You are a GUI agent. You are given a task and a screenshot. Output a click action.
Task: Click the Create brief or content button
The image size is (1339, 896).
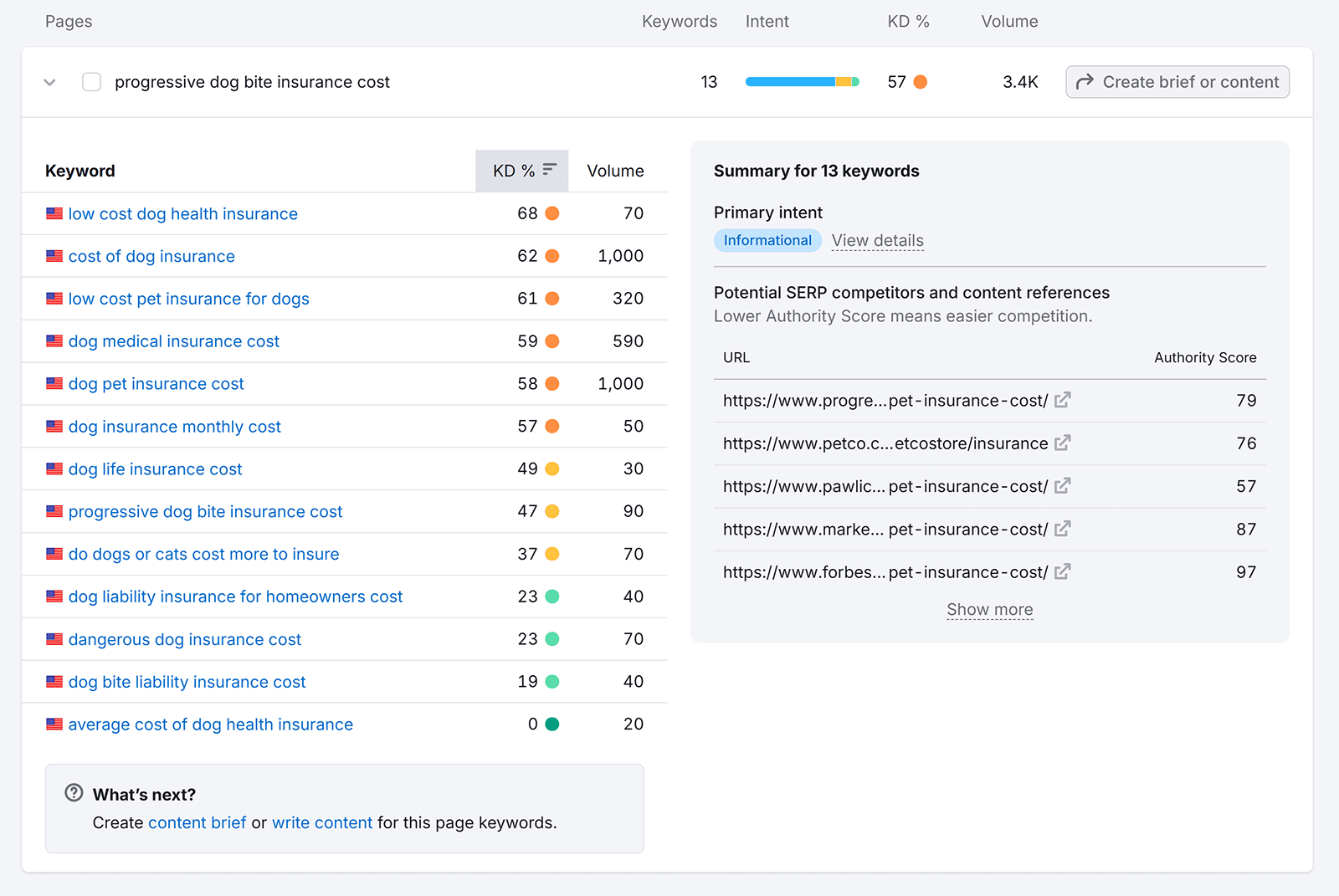1177,81
